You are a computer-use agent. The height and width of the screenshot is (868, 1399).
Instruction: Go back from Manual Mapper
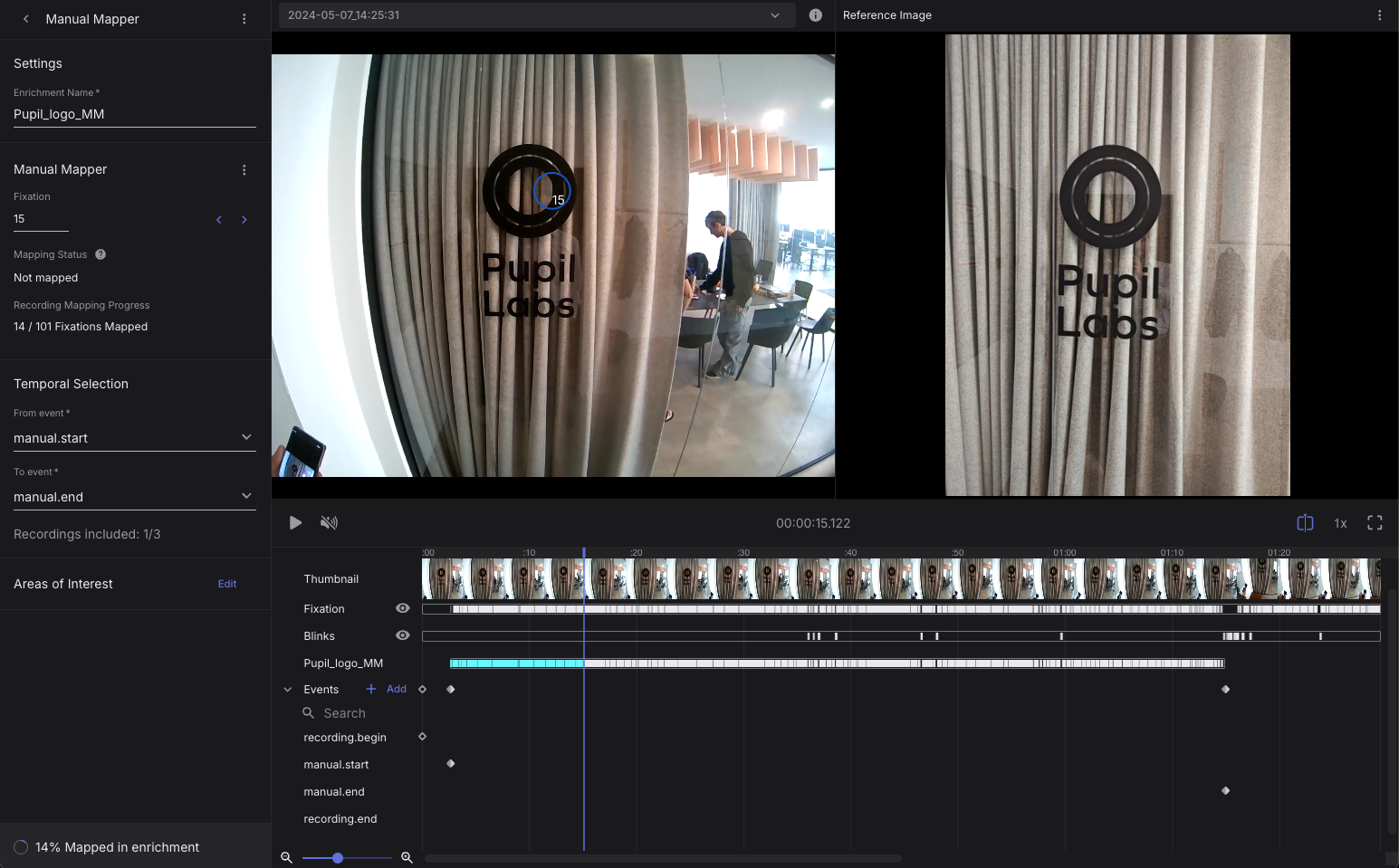[26, 19]
